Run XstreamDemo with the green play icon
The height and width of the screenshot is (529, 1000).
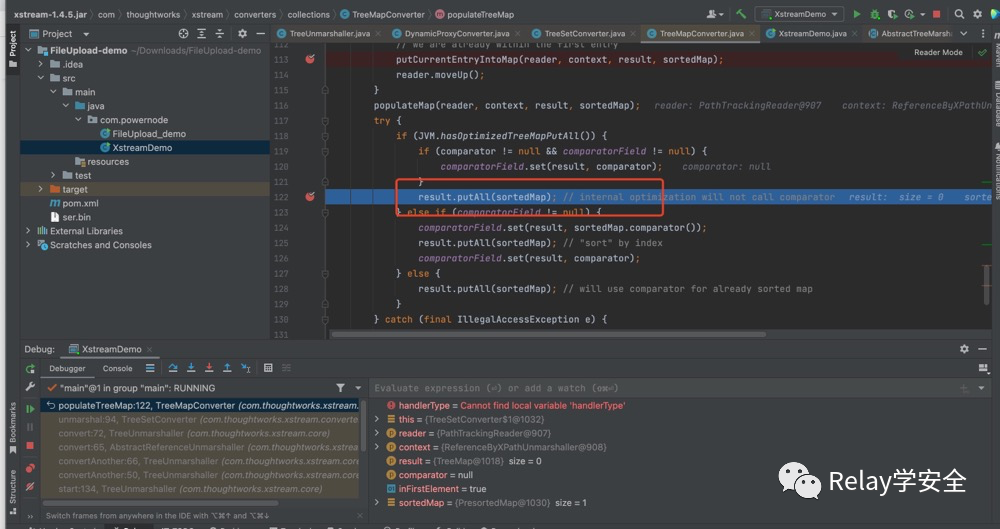(857, 14)
